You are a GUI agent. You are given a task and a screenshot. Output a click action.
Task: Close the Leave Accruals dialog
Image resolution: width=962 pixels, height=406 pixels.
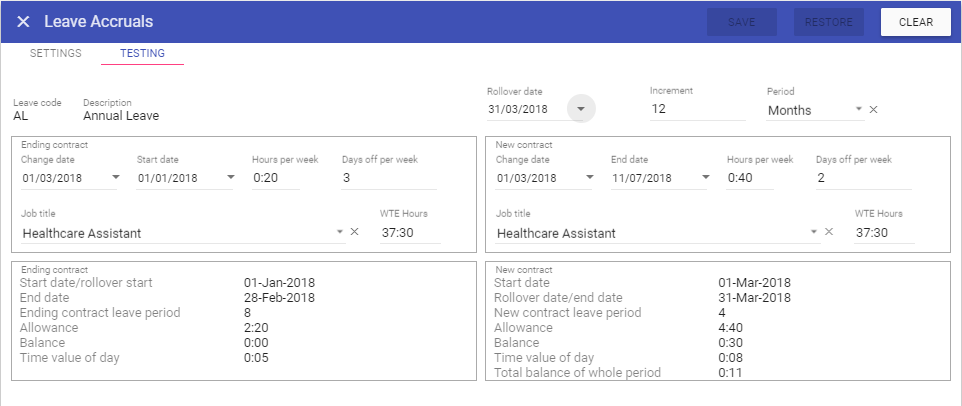pos(23,22)
